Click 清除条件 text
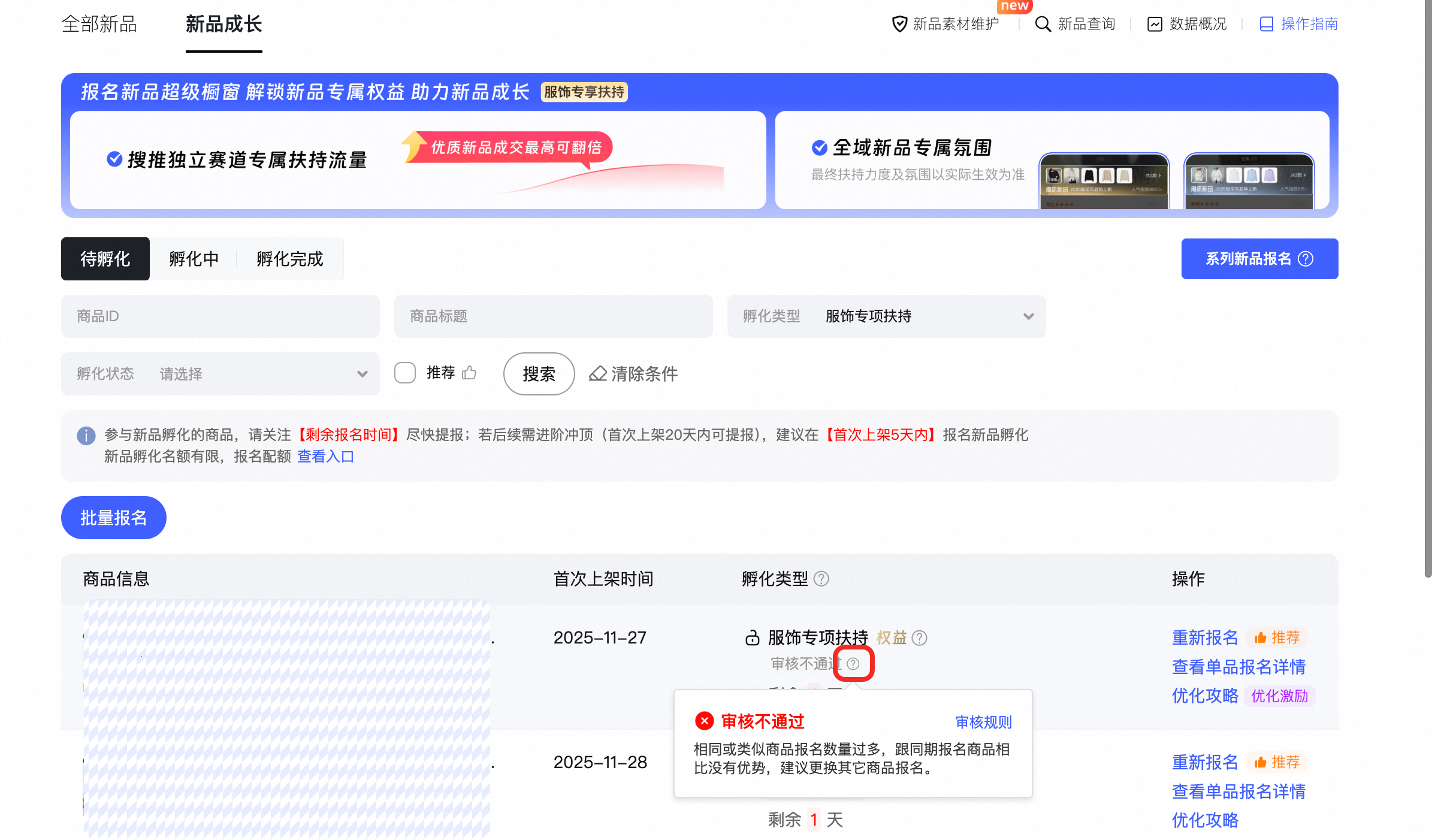The width and height of the screenshot is (1432, 840). tap(645, 374)
